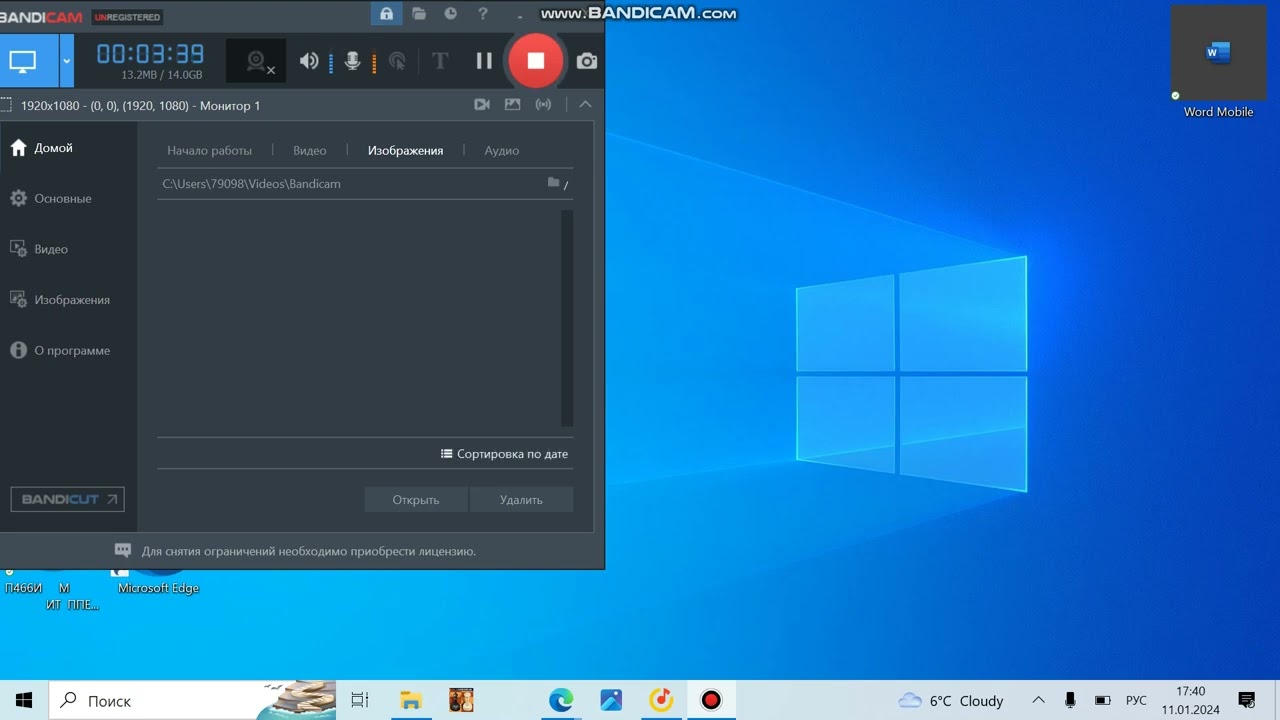
Task: Select the Изображения tab at top
Action: pos(405,151)
